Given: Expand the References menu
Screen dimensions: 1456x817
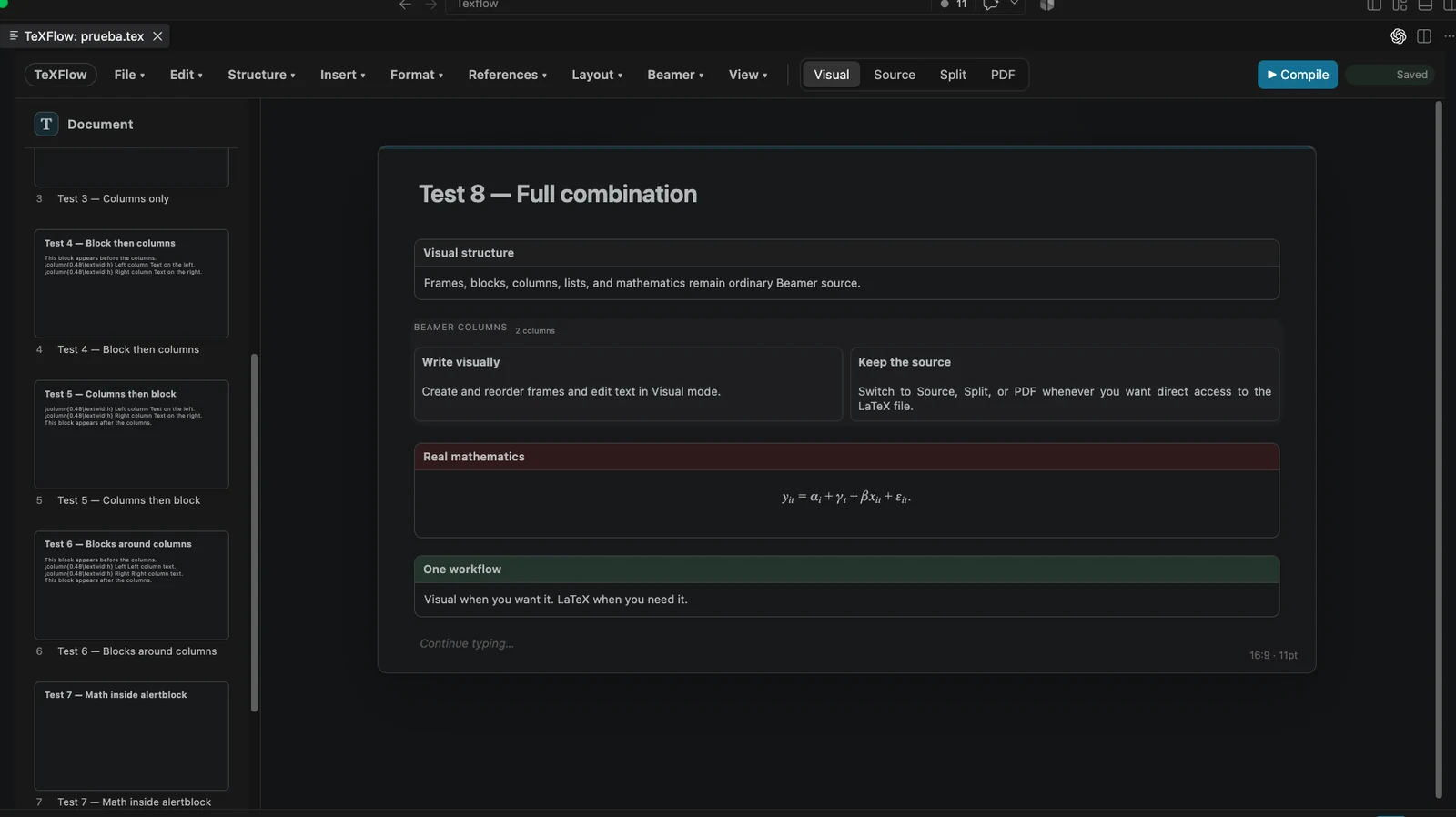Looking at the screenshot, I should pyautogui.click(x=508, y=75).
